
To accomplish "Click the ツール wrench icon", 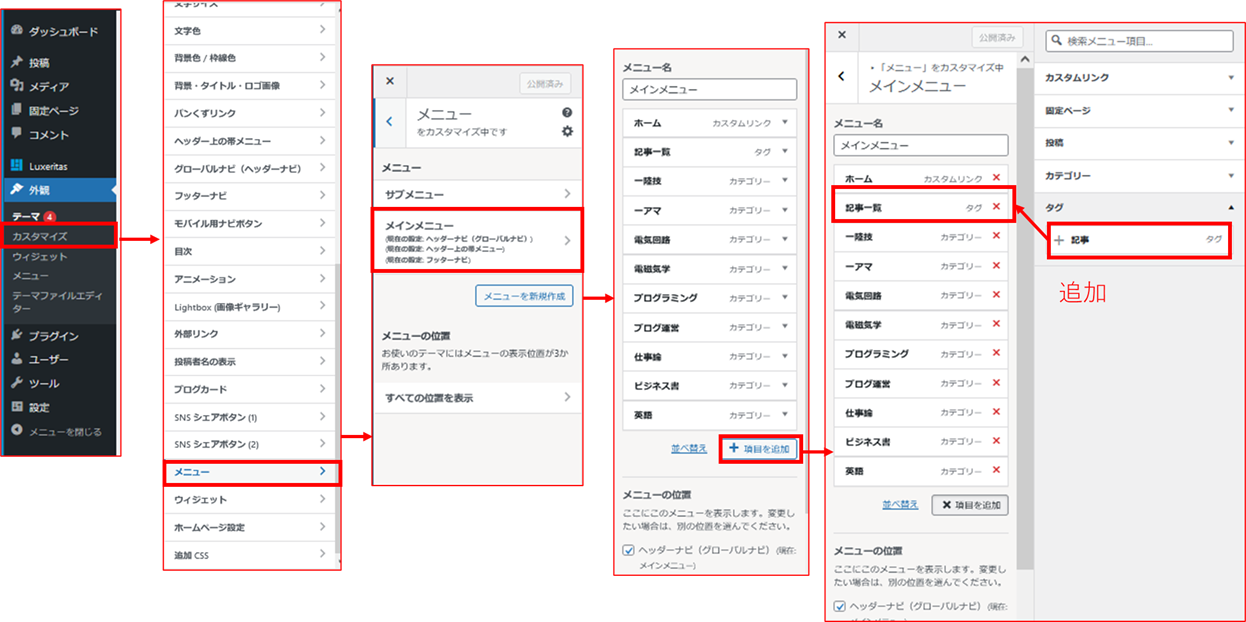I will [x=16, y=383].
